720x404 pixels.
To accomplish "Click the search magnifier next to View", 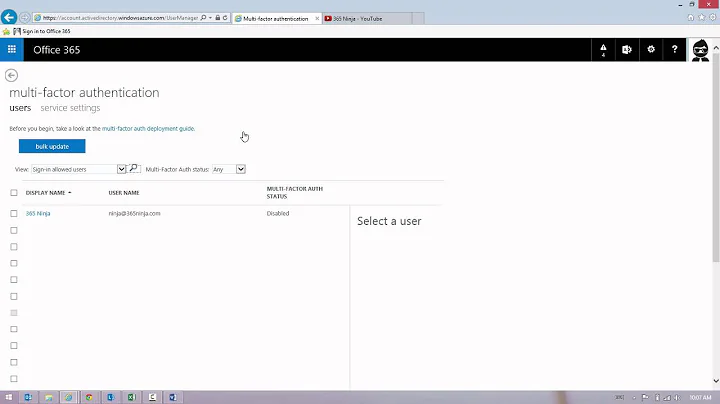I will point(133,168).
